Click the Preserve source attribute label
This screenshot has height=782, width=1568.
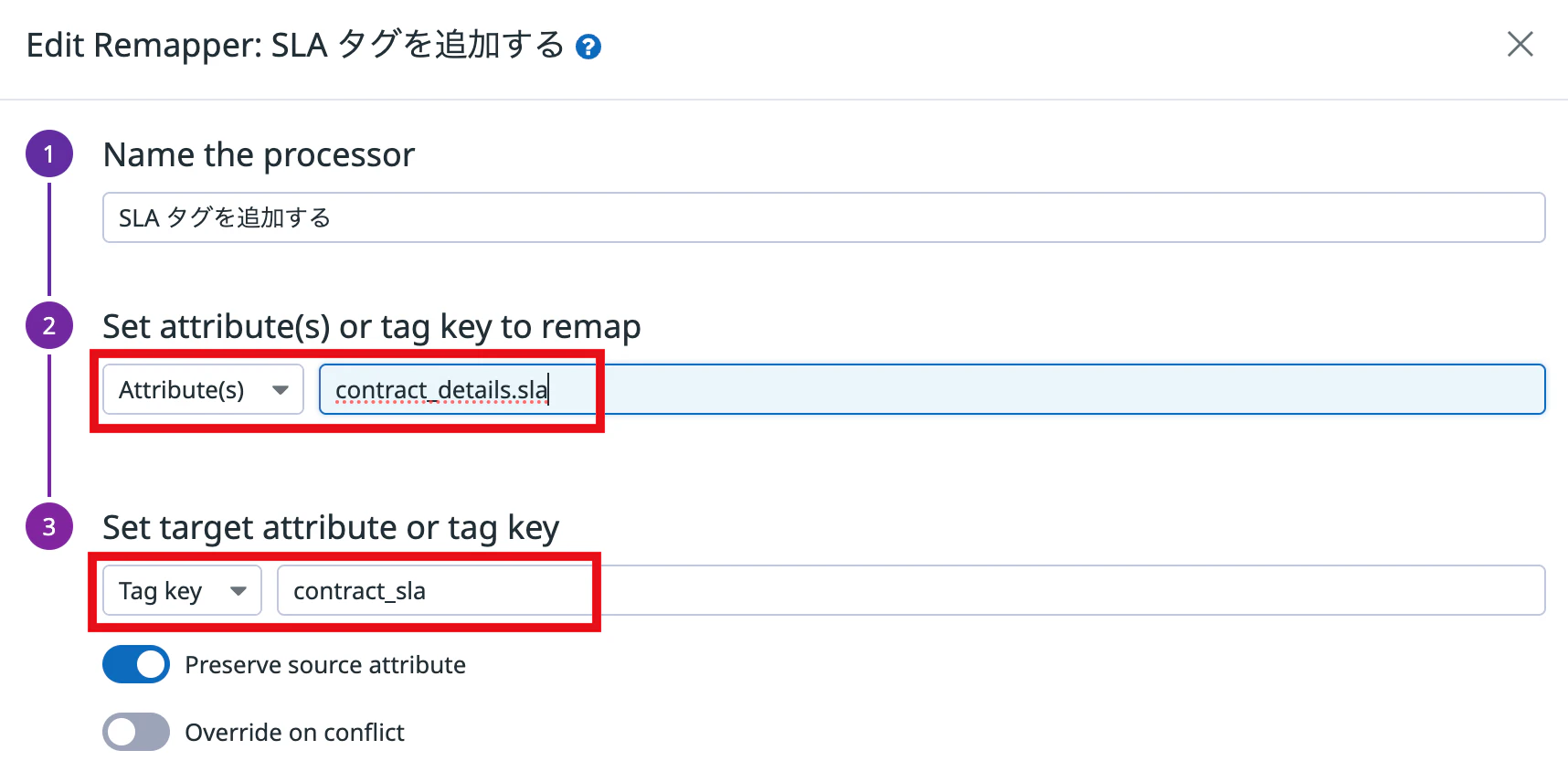click(x=325, y=665)
